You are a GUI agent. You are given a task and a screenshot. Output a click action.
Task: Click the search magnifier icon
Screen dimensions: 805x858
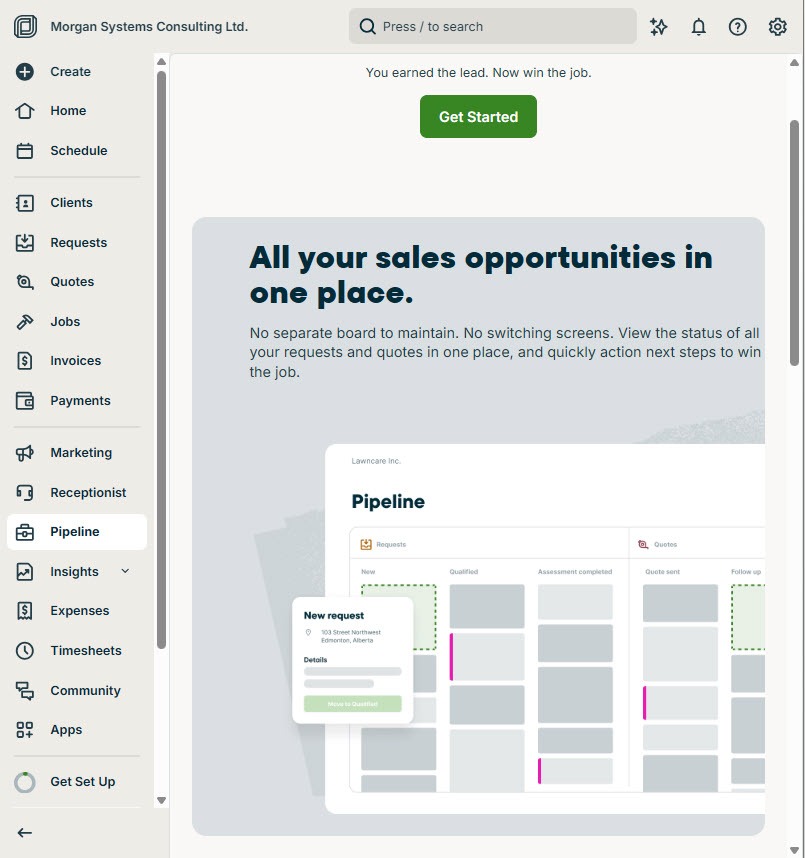[367, 26]
